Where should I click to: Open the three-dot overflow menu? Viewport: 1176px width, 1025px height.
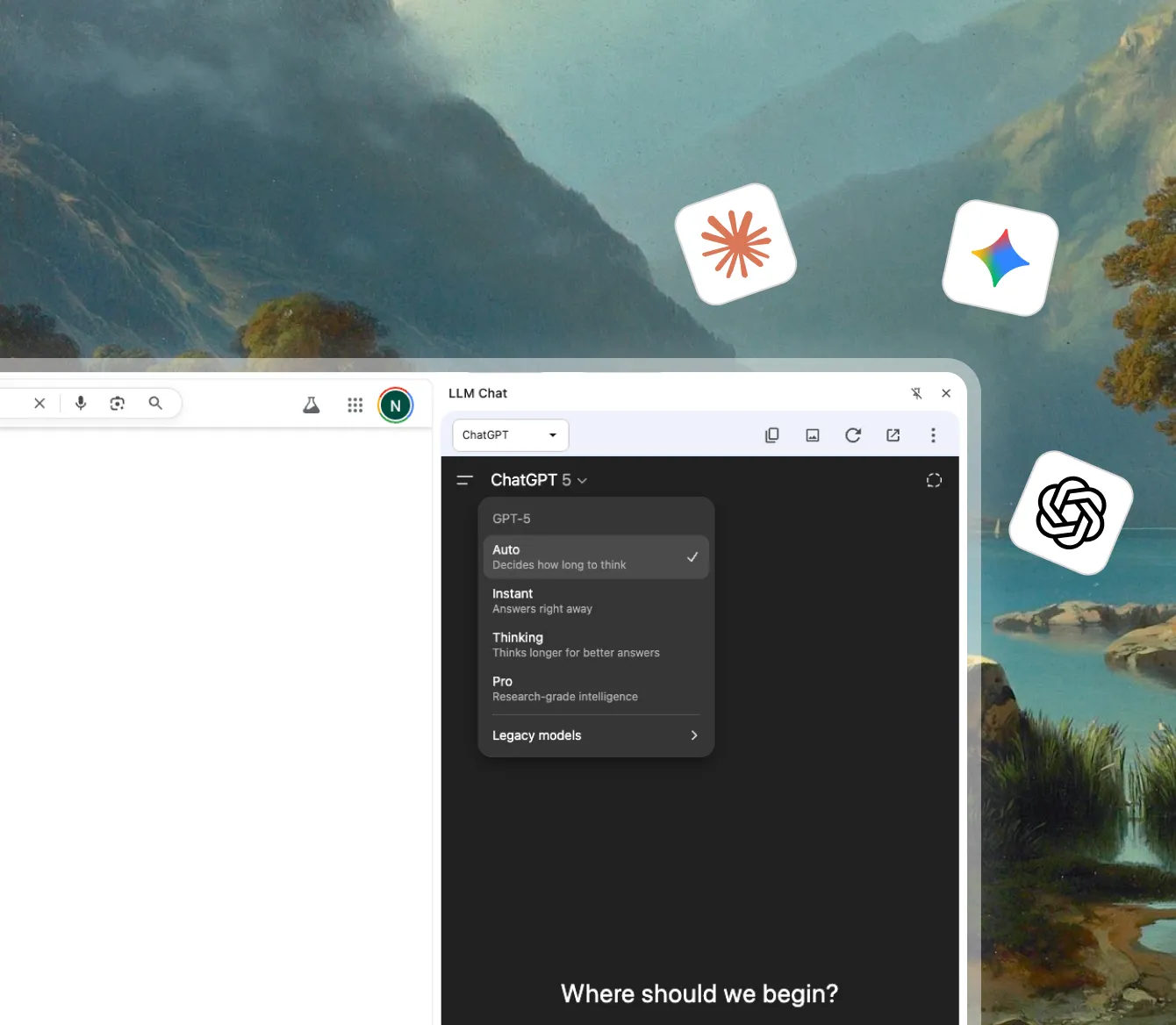(933, 434)
